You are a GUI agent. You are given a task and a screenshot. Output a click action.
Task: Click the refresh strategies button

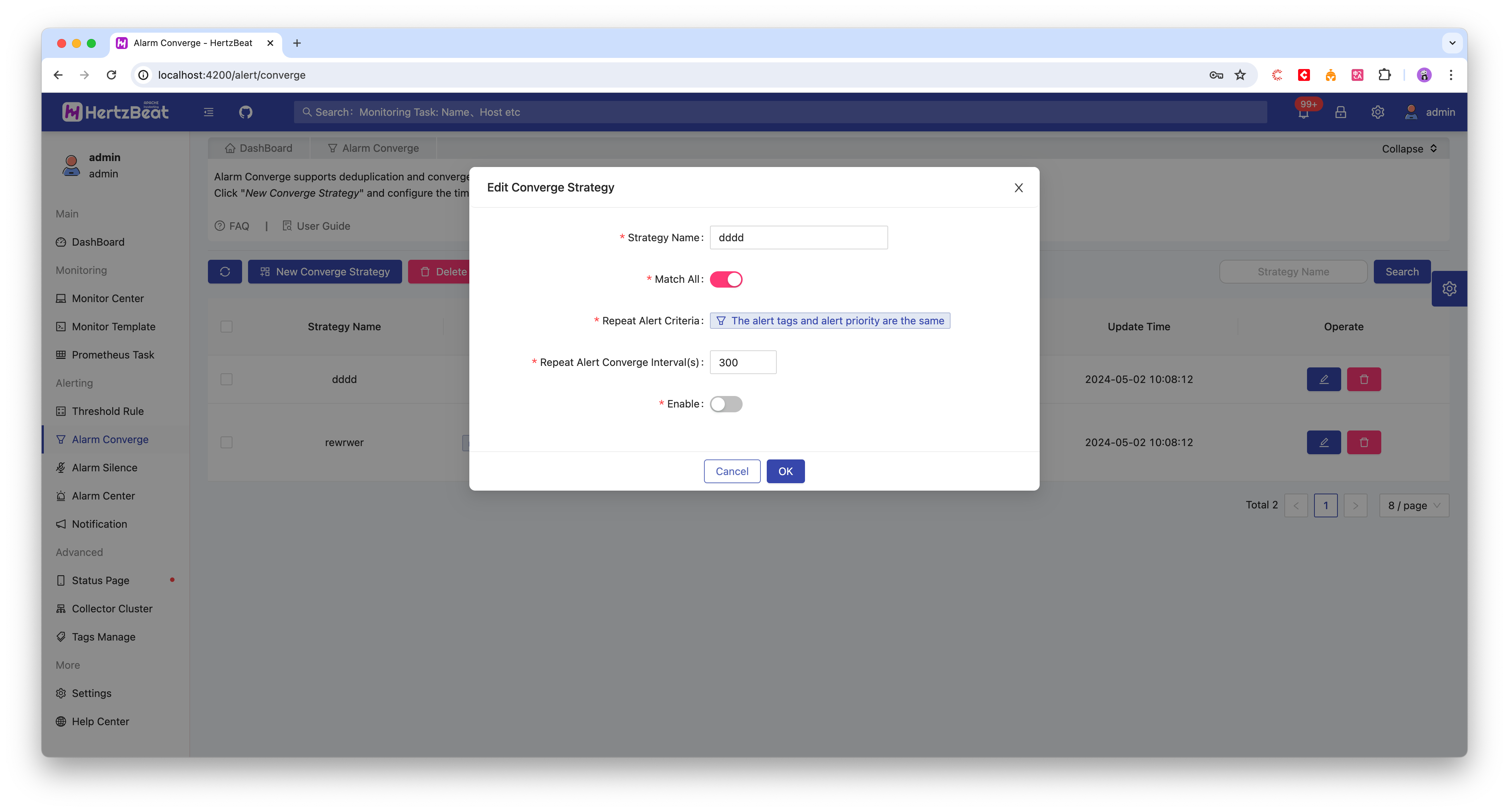(x=225, y=272)
